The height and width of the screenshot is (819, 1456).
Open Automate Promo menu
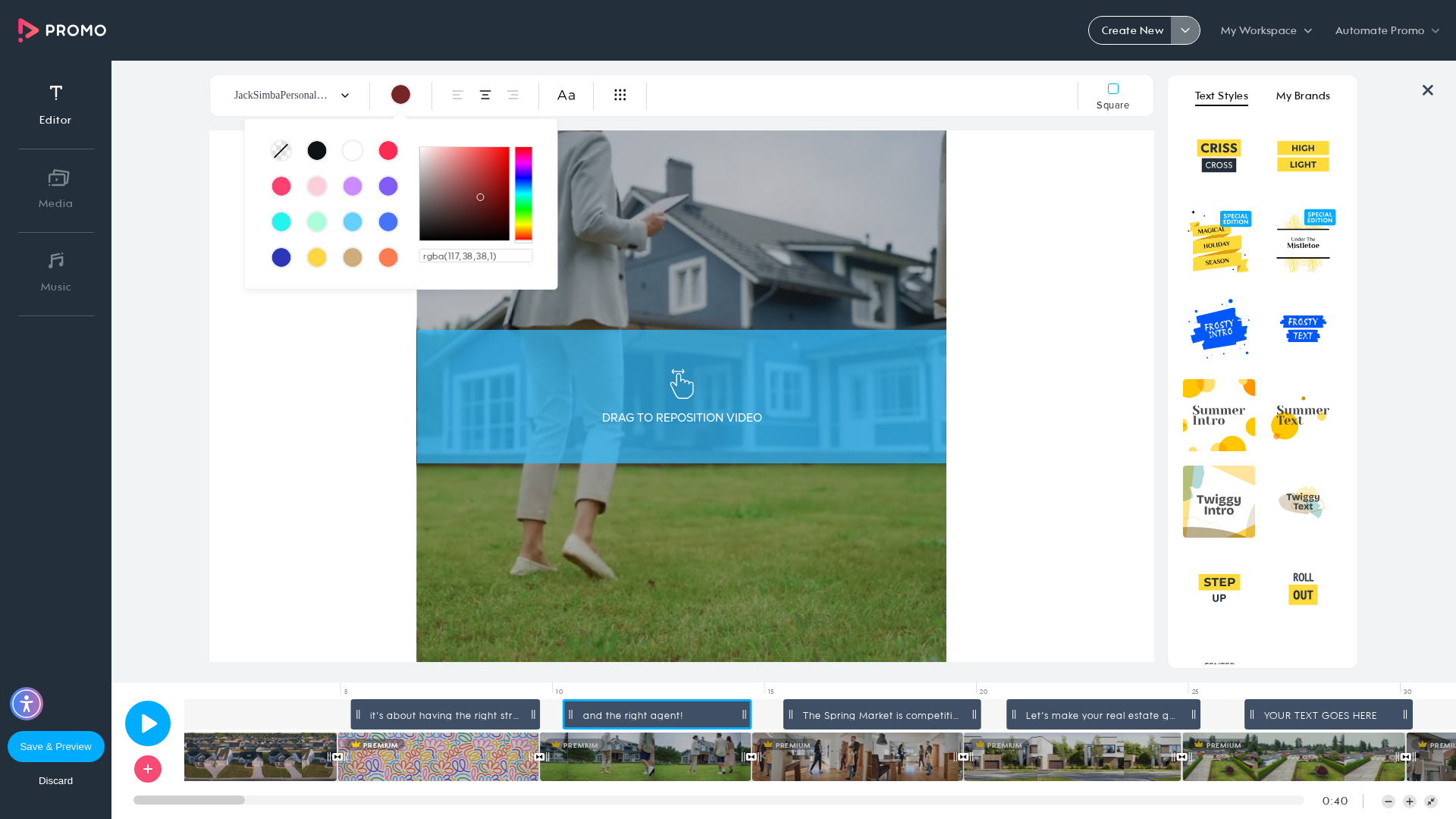[1387, 30]
